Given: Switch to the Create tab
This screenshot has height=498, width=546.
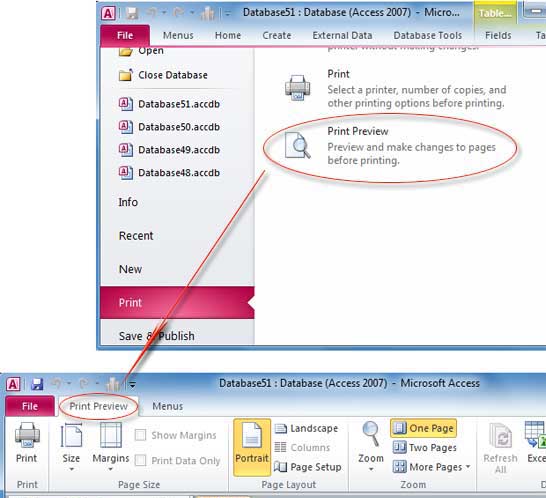Looking at the screenshot, I should (277, 36).
